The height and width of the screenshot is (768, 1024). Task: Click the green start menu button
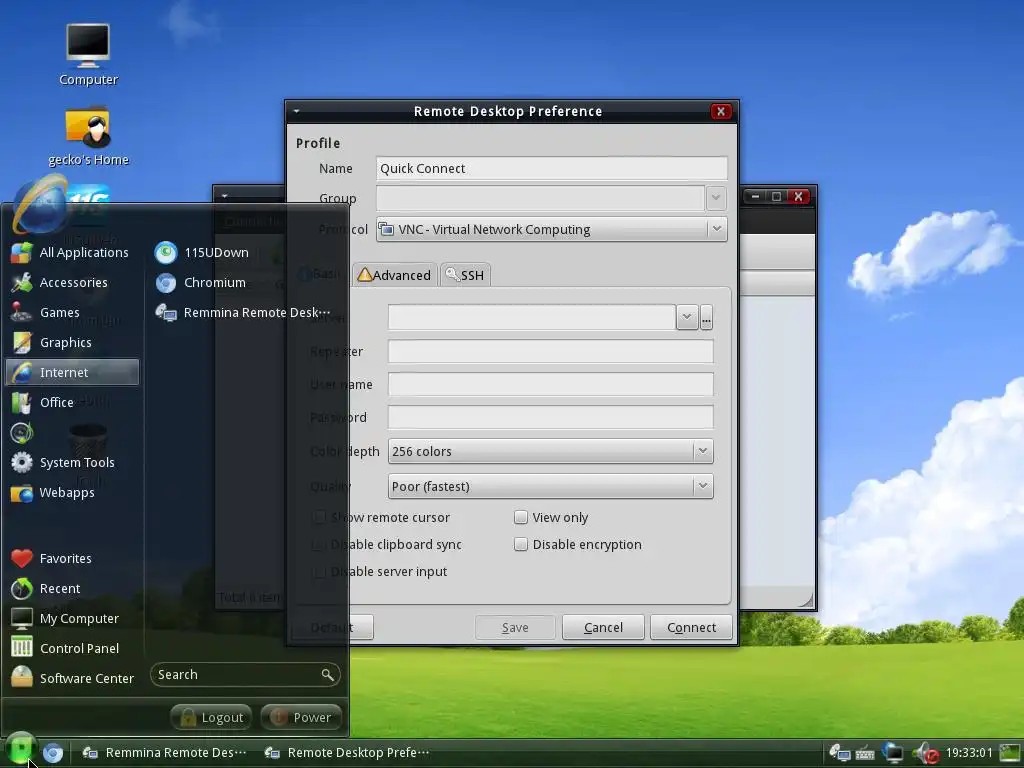[21, 748]
